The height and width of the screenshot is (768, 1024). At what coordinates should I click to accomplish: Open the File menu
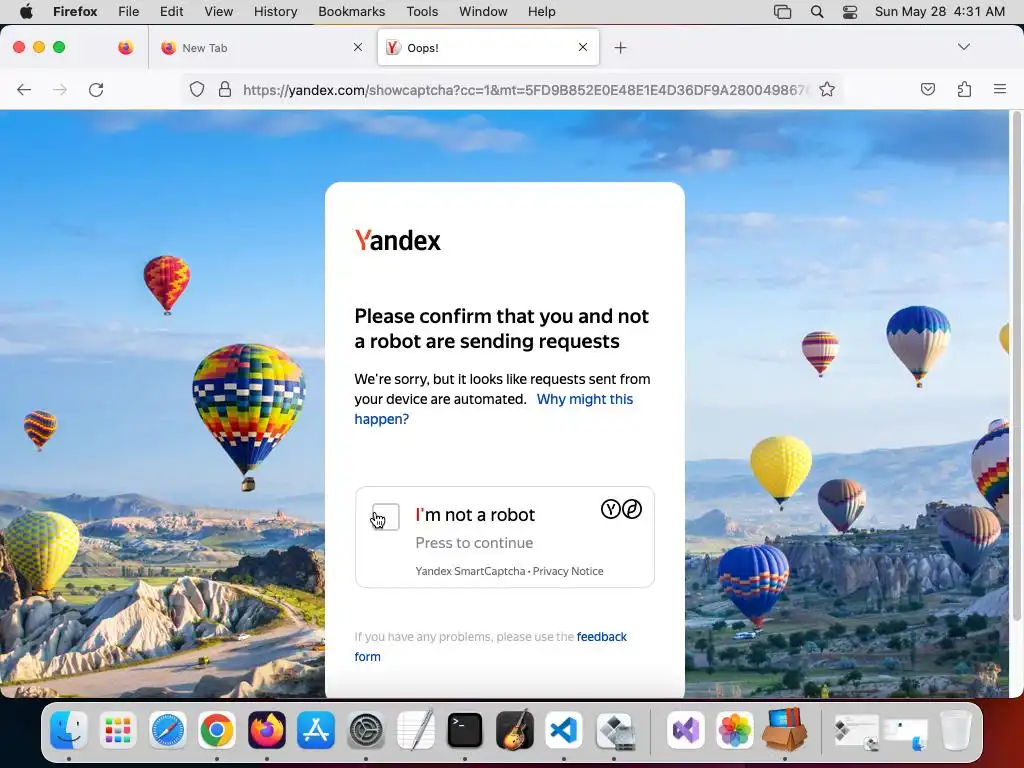point(129,11)
